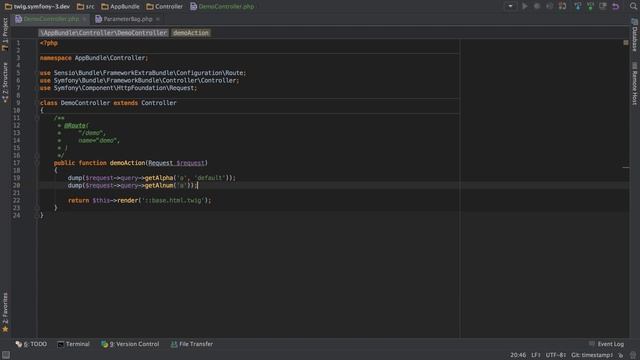Screen dimensions: 640x360
Task: Open the Event Log
Action: [x=607, y=344]
